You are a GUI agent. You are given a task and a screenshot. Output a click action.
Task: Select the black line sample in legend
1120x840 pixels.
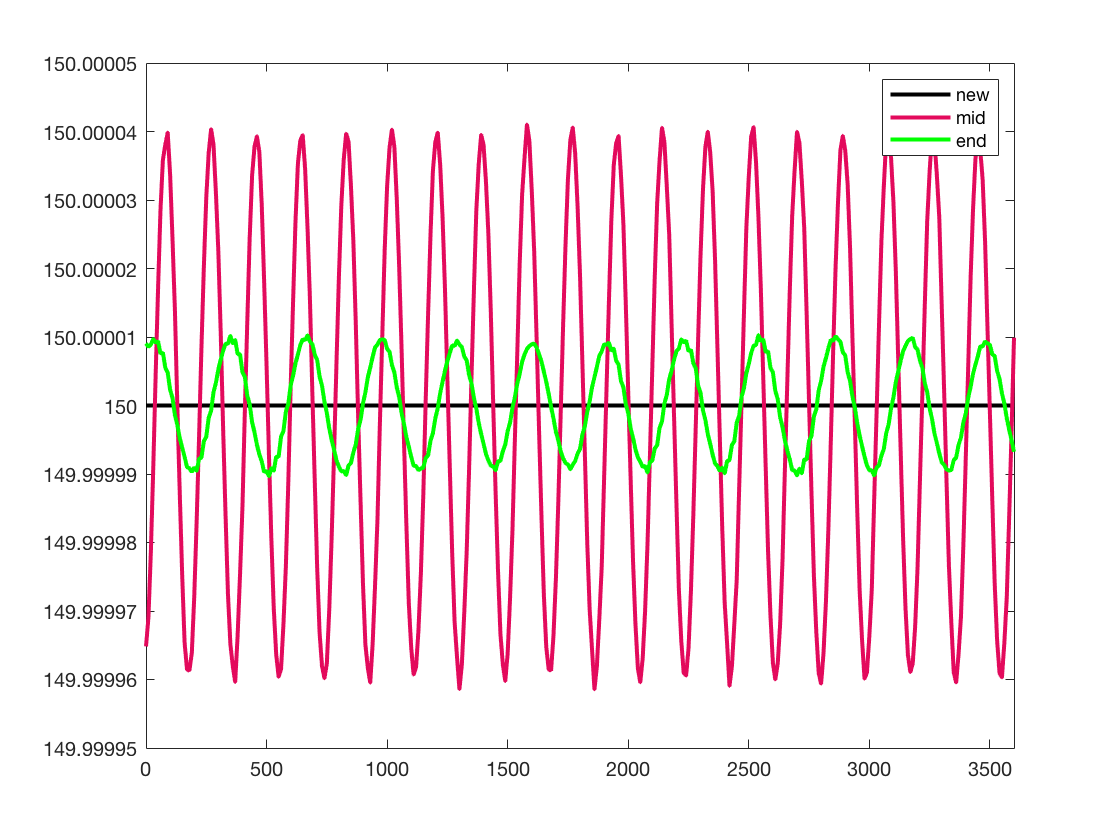920,94
